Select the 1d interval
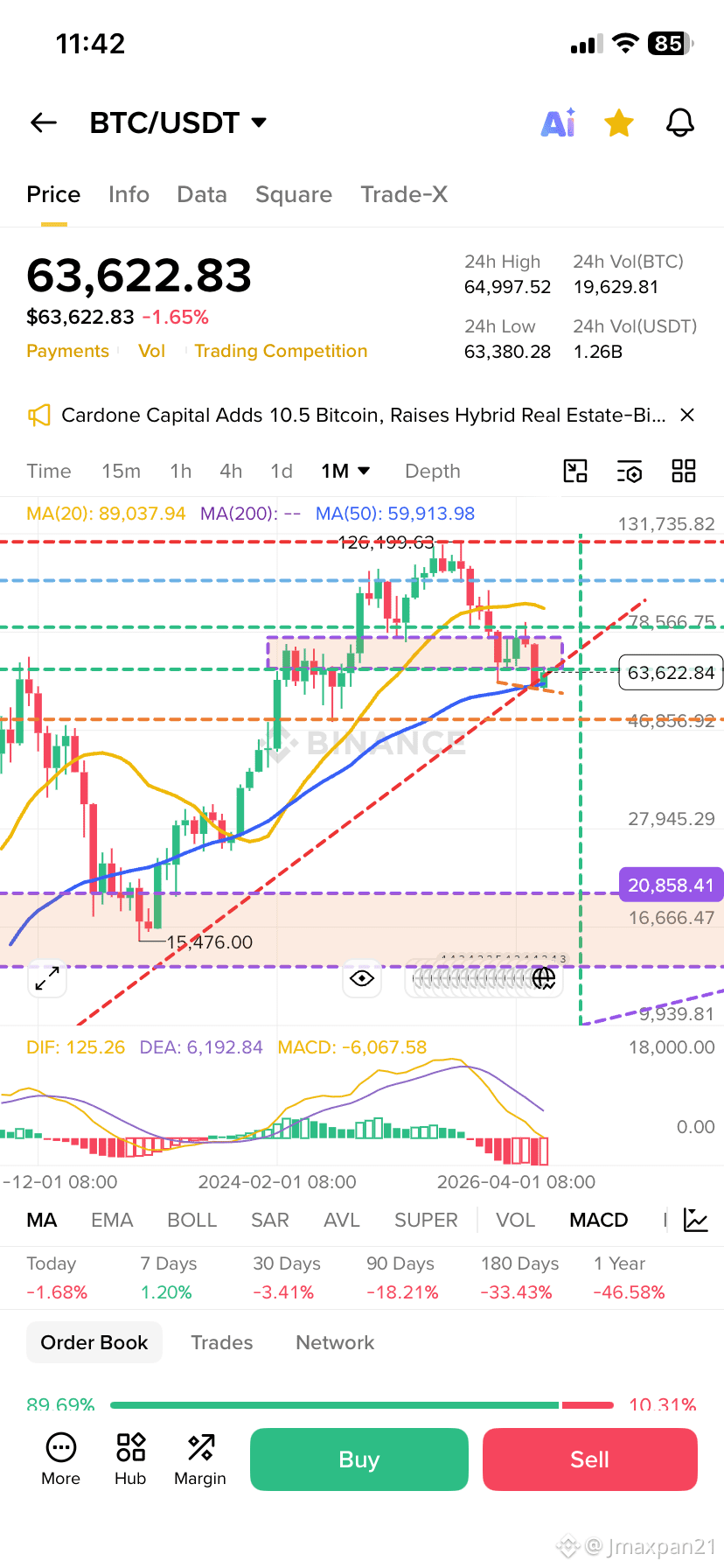 pos(282,471)
